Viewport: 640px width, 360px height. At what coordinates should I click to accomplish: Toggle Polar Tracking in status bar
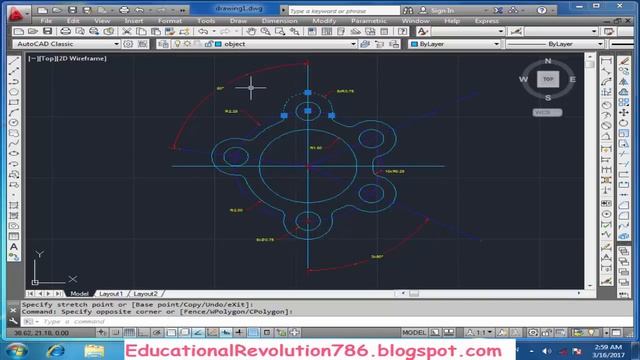[x=157, y=333]
